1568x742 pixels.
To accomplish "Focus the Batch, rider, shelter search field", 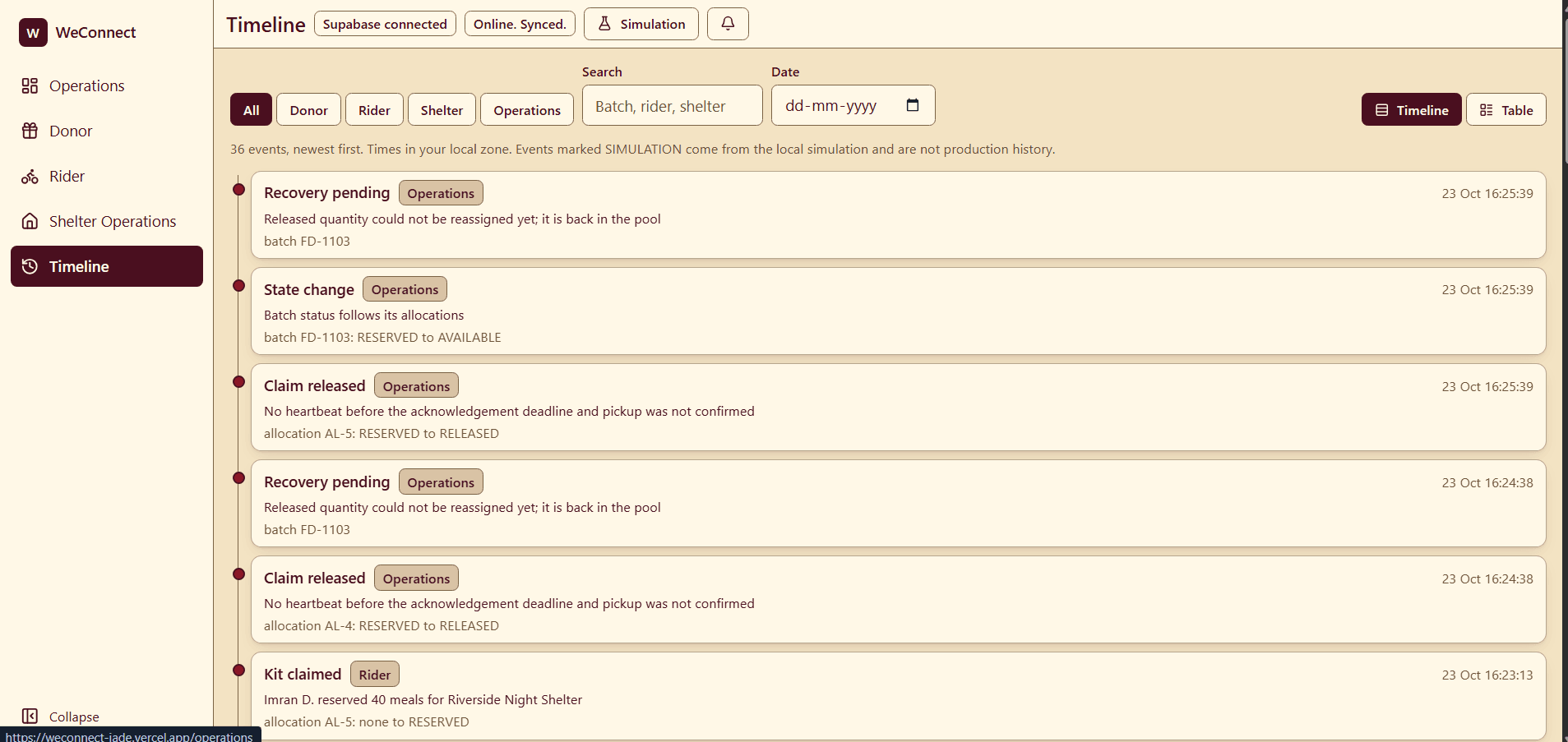I will point(673,106).
